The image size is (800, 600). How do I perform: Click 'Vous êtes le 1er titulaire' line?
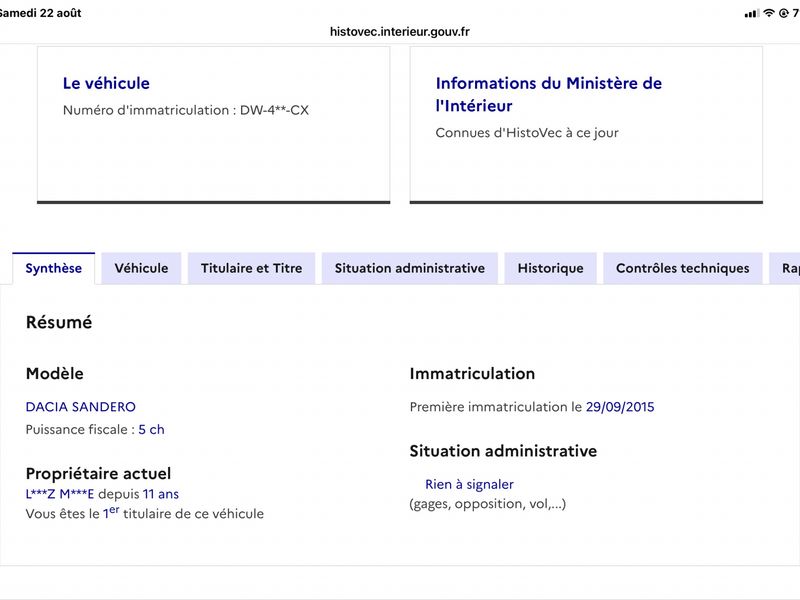pyautogui.click(x=145, y=513)
